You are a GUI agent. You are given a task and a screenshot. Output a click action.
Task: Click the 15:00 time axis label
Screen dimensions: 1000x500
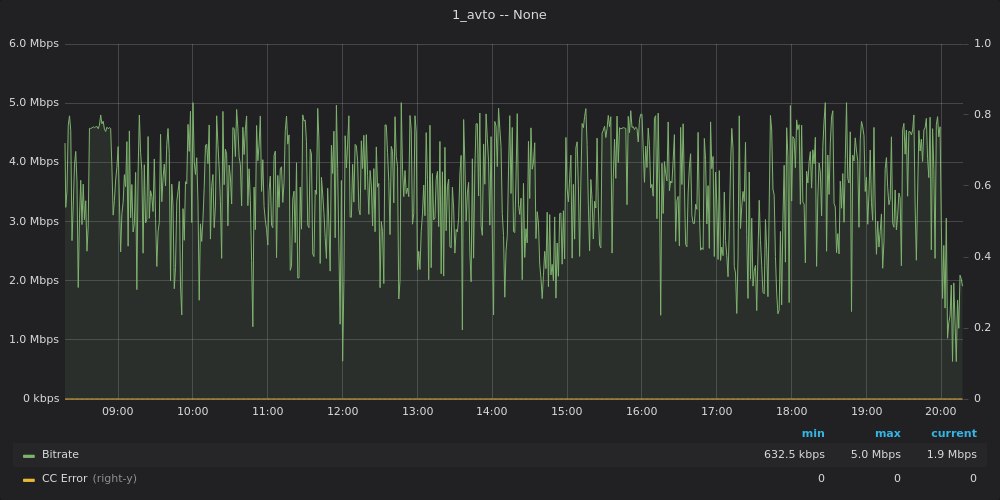click(567, 411)
